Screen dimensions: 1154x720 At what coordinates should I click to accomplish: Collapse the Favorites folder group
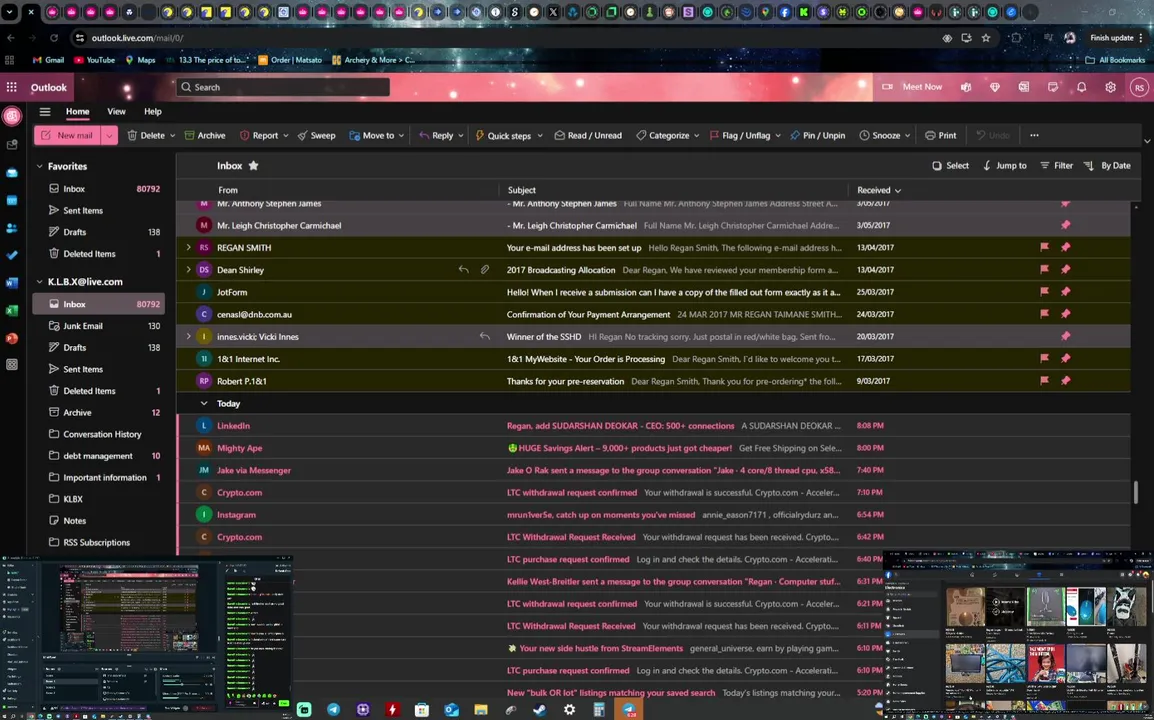(40, 166)
